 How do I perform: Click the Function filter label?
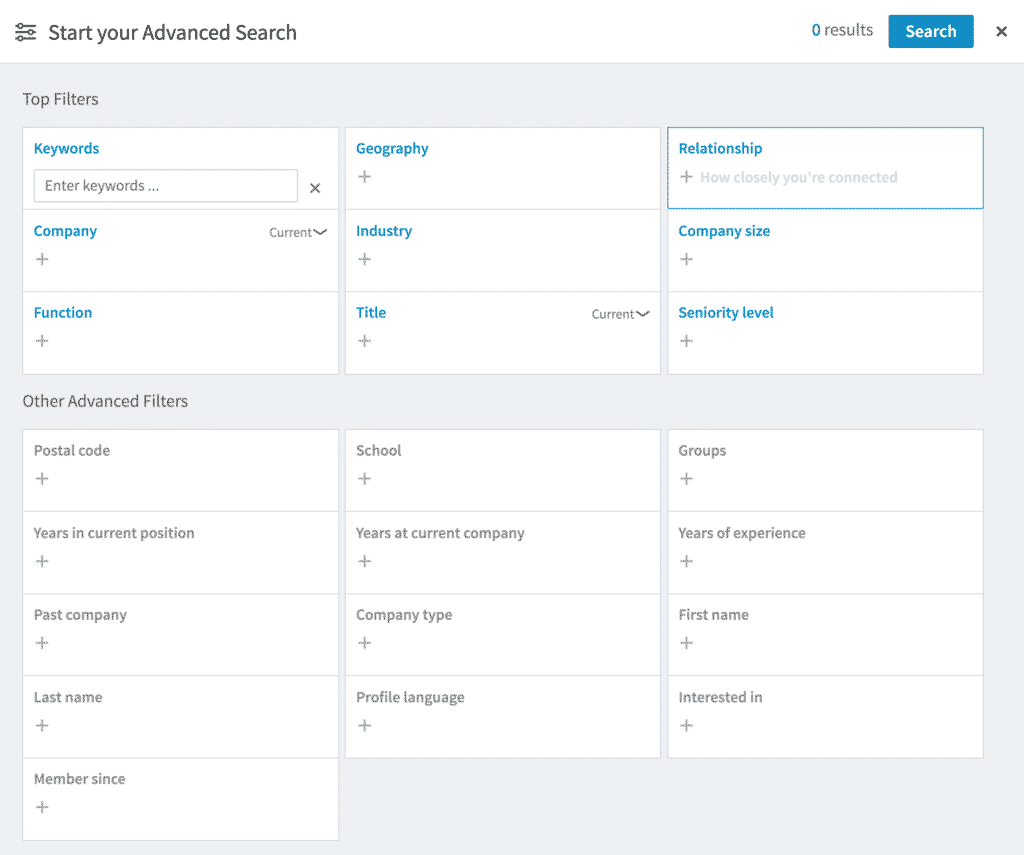[x=63, y=313]
